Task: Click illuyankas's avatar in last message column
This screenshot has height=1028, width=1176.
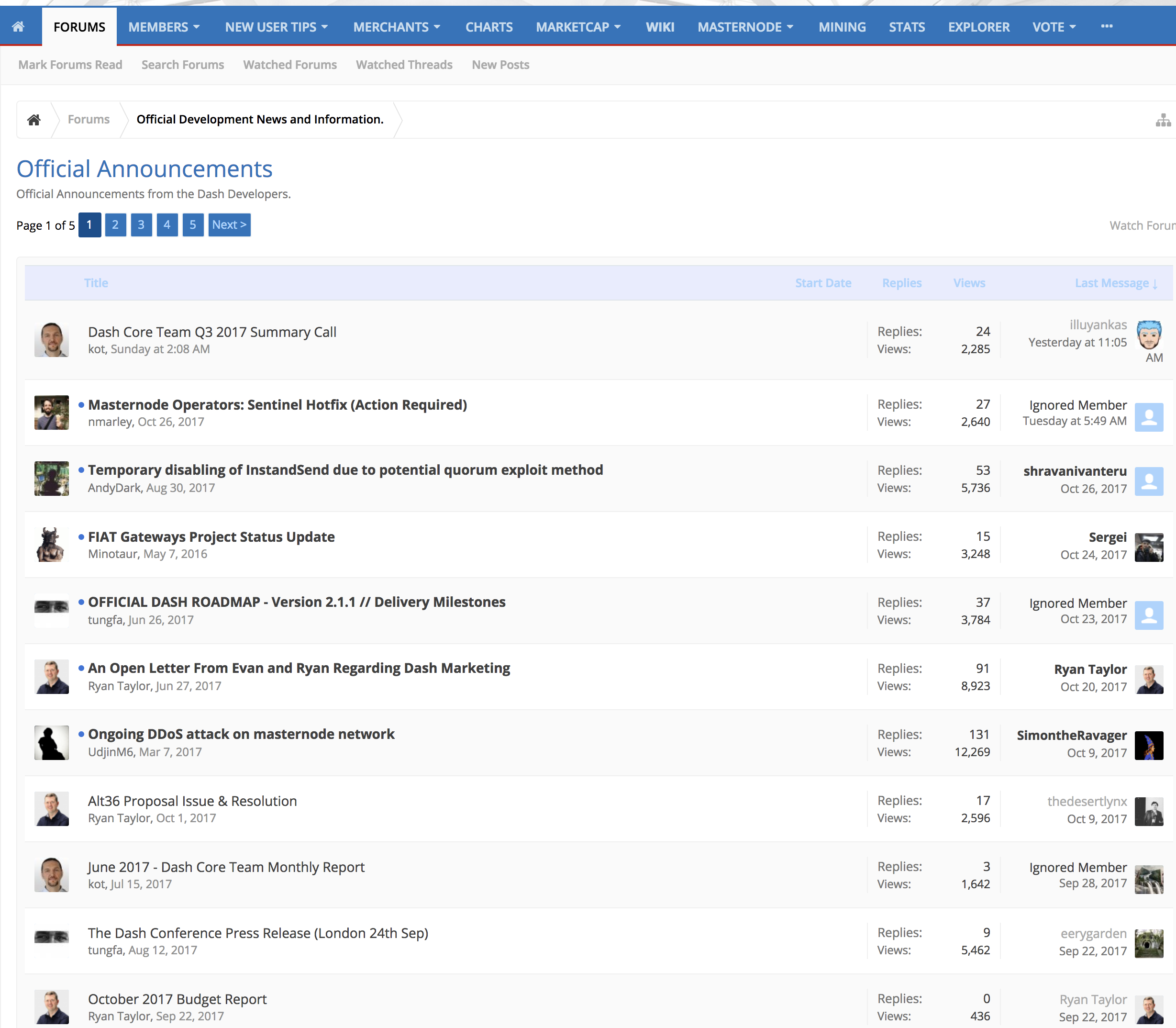Action: pos(1149,335)
